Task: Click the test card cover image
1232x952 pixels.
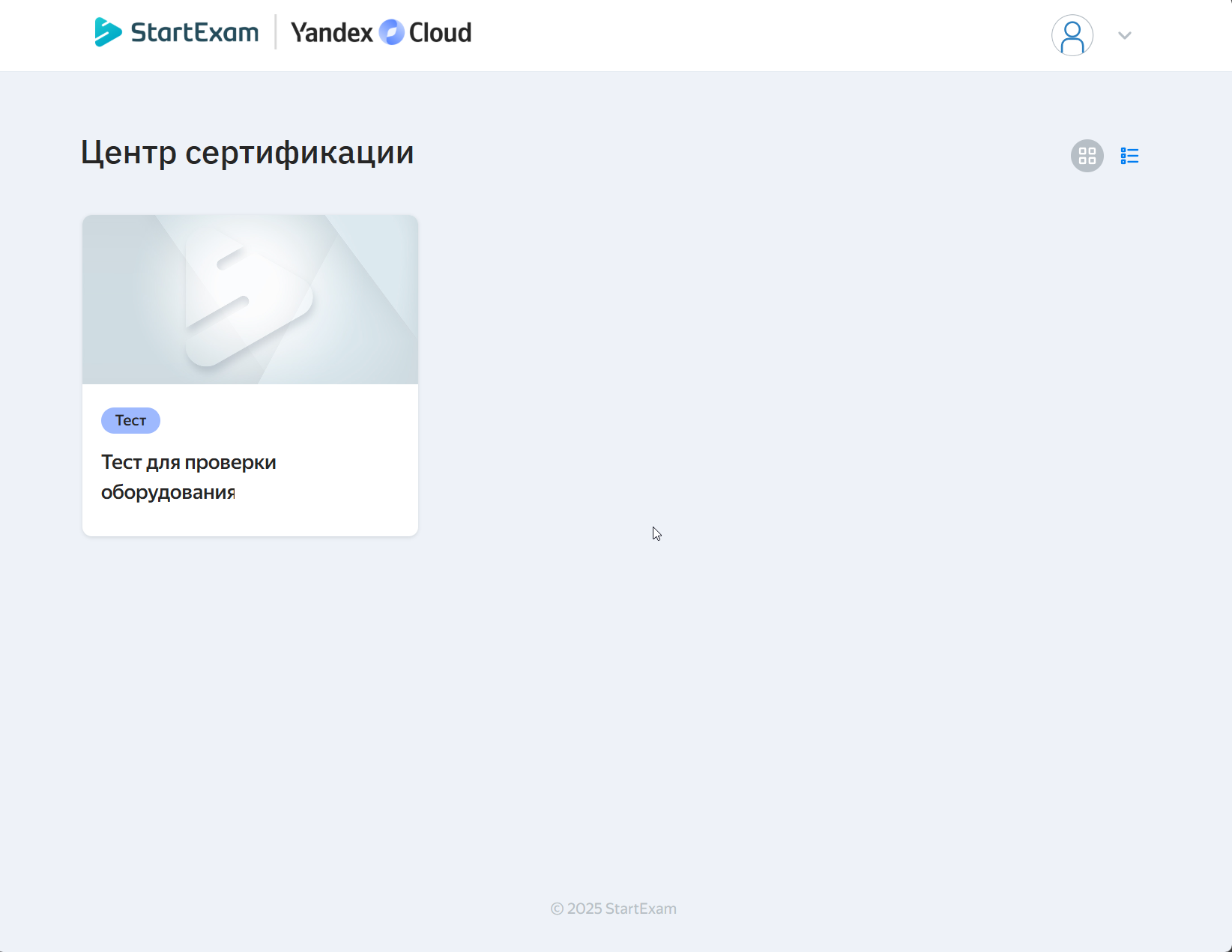Action: coord(250,299)
